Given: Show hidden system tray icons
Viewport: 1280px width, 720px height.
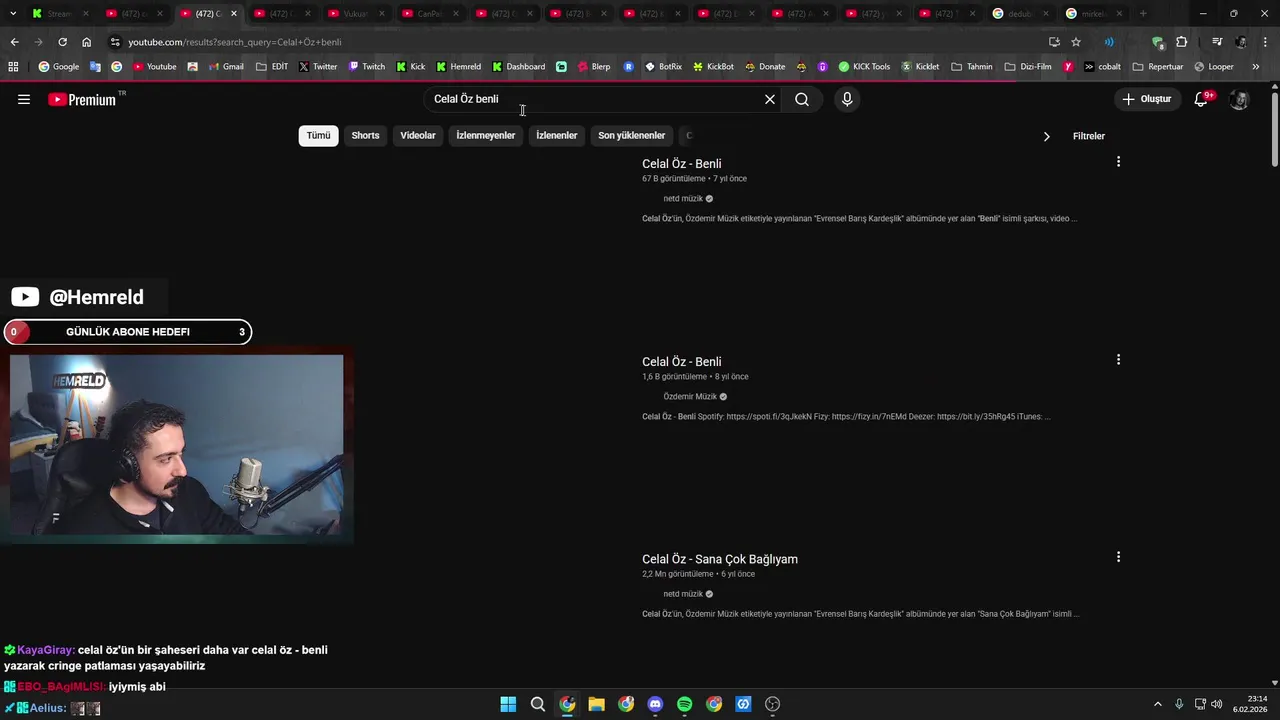Looking at the screenshot, I should click(1158, 704).
